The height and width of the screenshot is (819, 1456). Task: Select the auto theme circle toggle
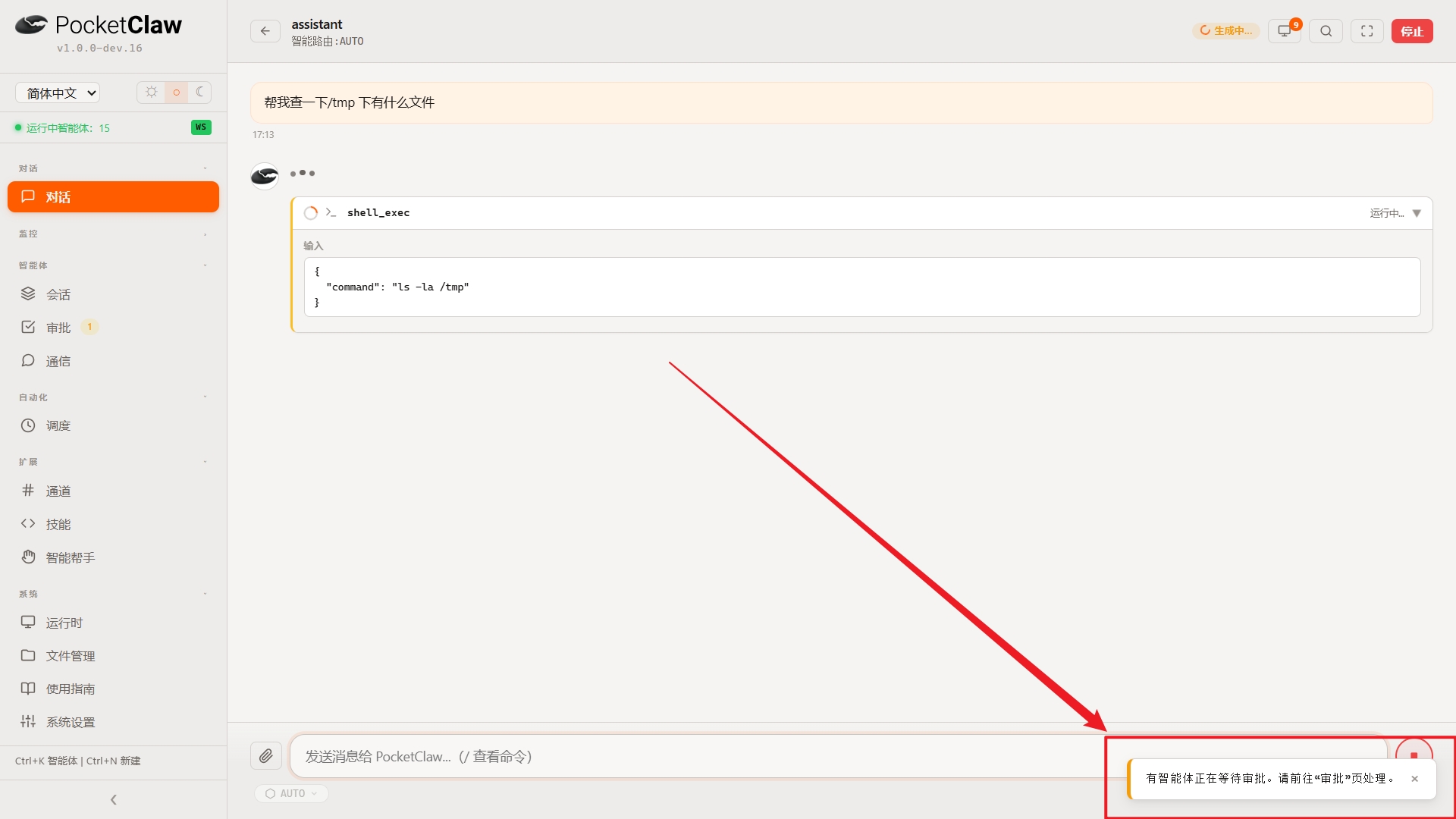point(176,93)
